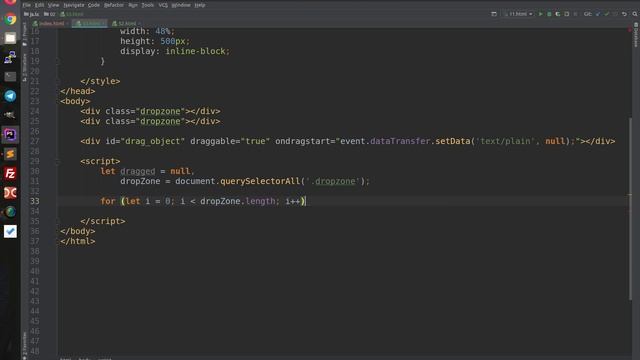The height and width of the screenshot is (360, 640).
Task: Open the Files manager from the dock
Action: coord(10,38)
